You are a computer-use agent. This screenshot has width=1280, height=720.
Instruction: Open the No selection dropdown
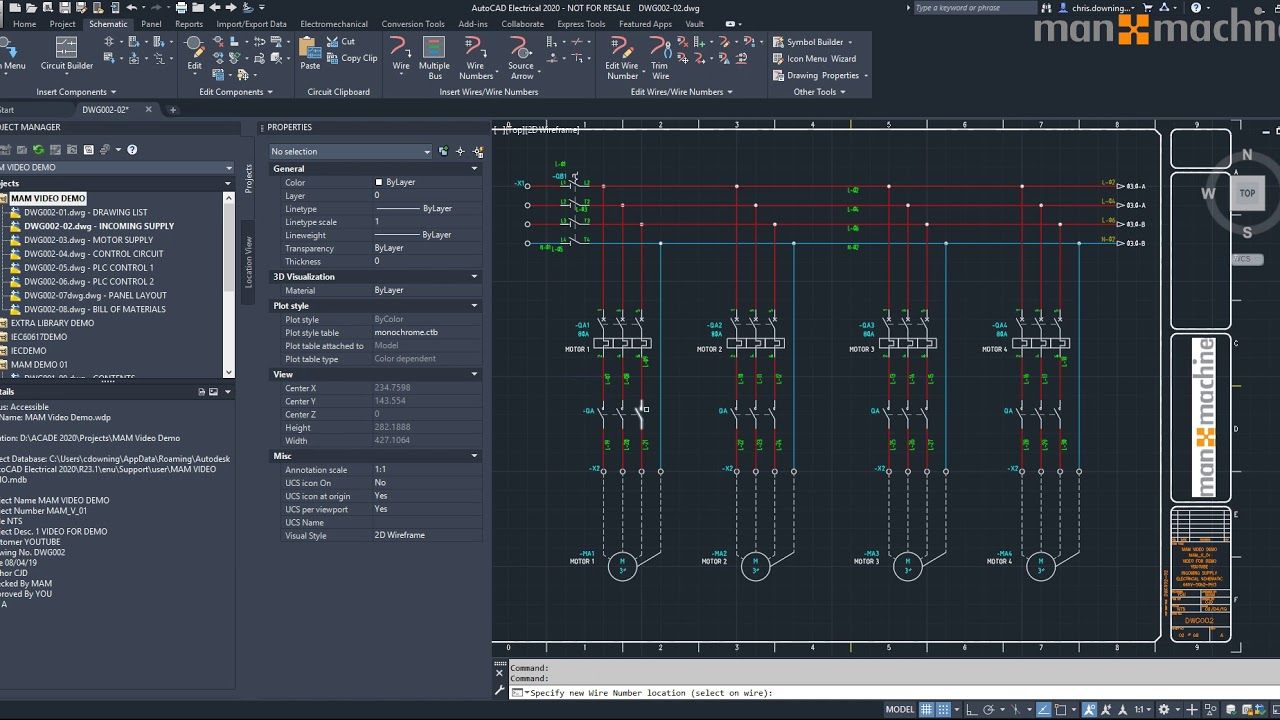pyautogui.click(x=350, y=152)
